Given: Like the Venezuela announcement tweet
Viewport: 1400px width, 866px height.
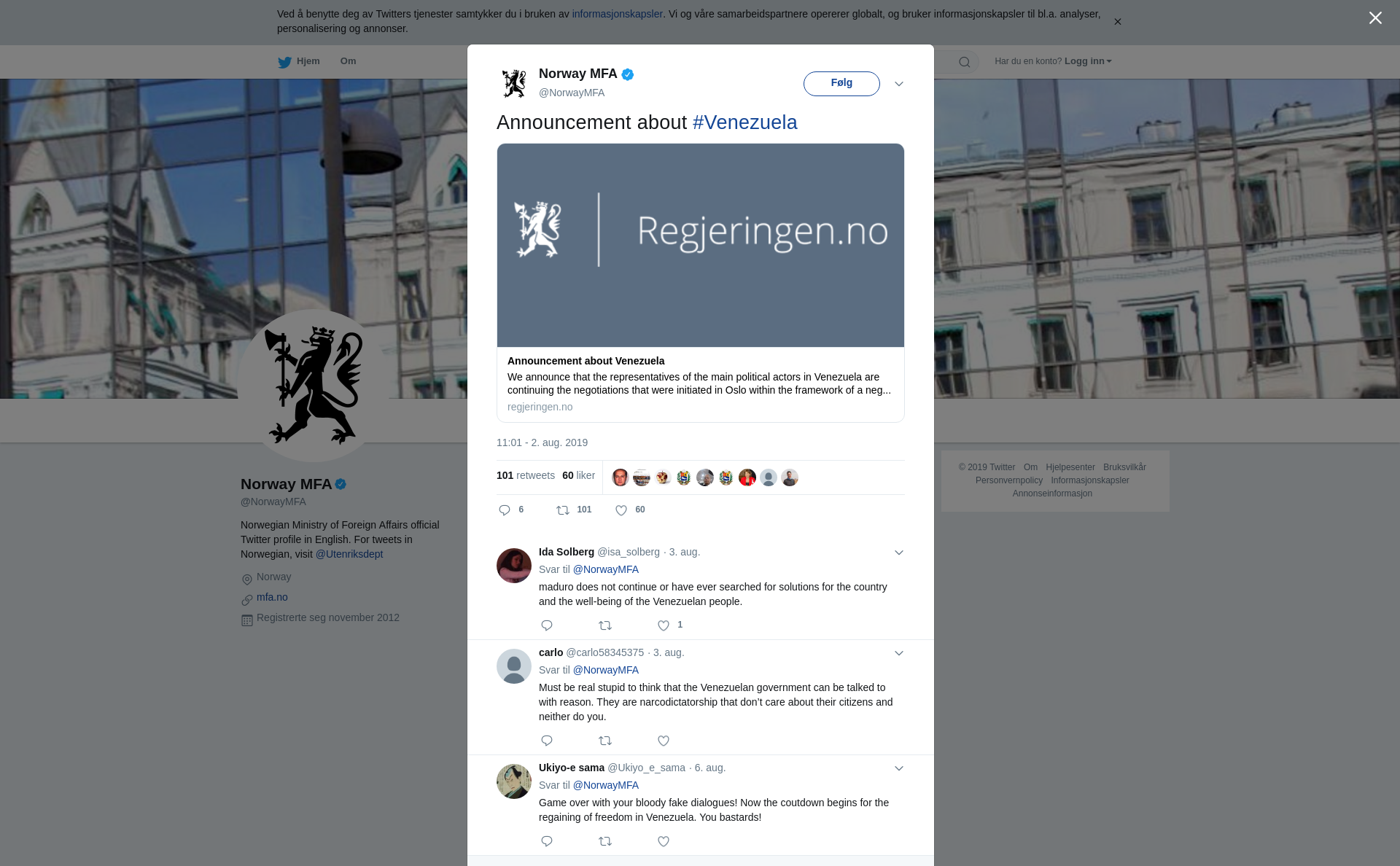Looking at the screenshot, I should pyautogui.click(x=621, y=510).
